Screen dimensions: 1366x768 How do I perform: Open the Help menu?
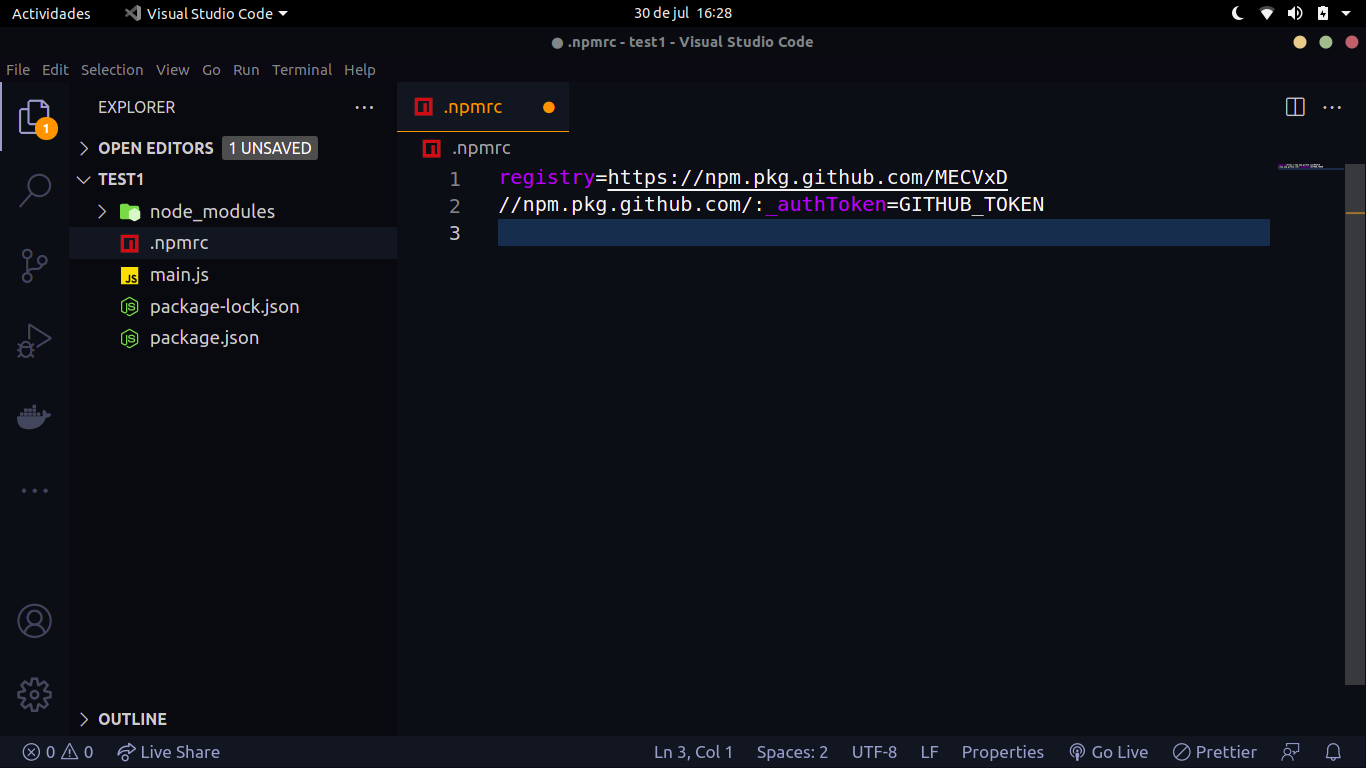(360, 70)
